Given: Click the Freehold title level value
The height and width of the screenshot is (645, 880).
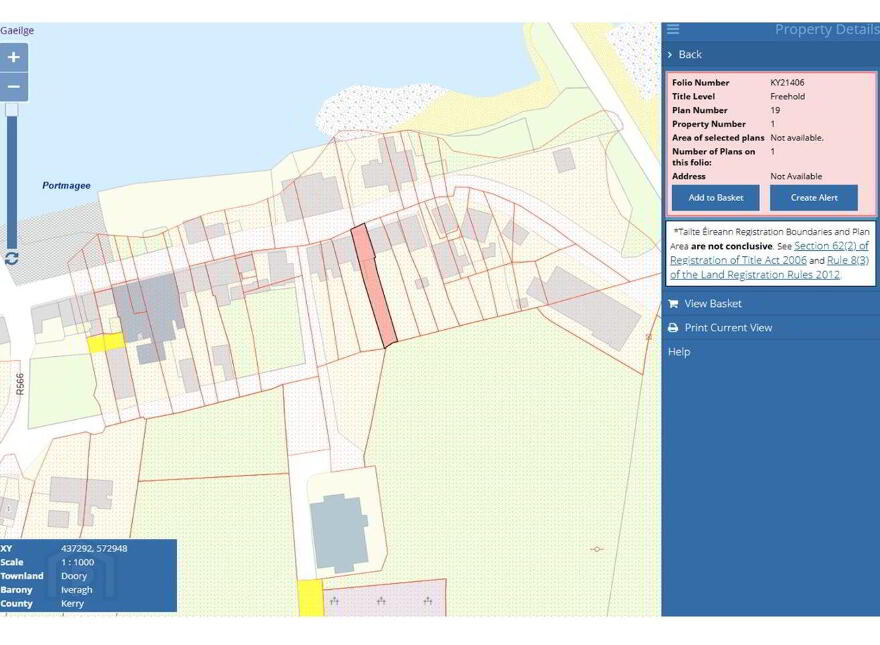Looking at the screenshot, I should [x=787, y=97].
